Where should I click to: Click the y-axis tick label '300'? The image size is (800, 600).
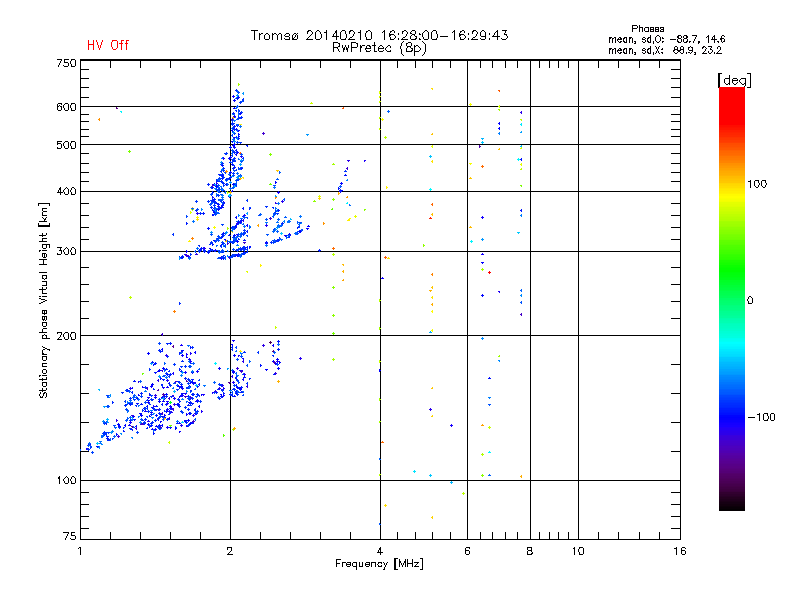click(66, 252)
